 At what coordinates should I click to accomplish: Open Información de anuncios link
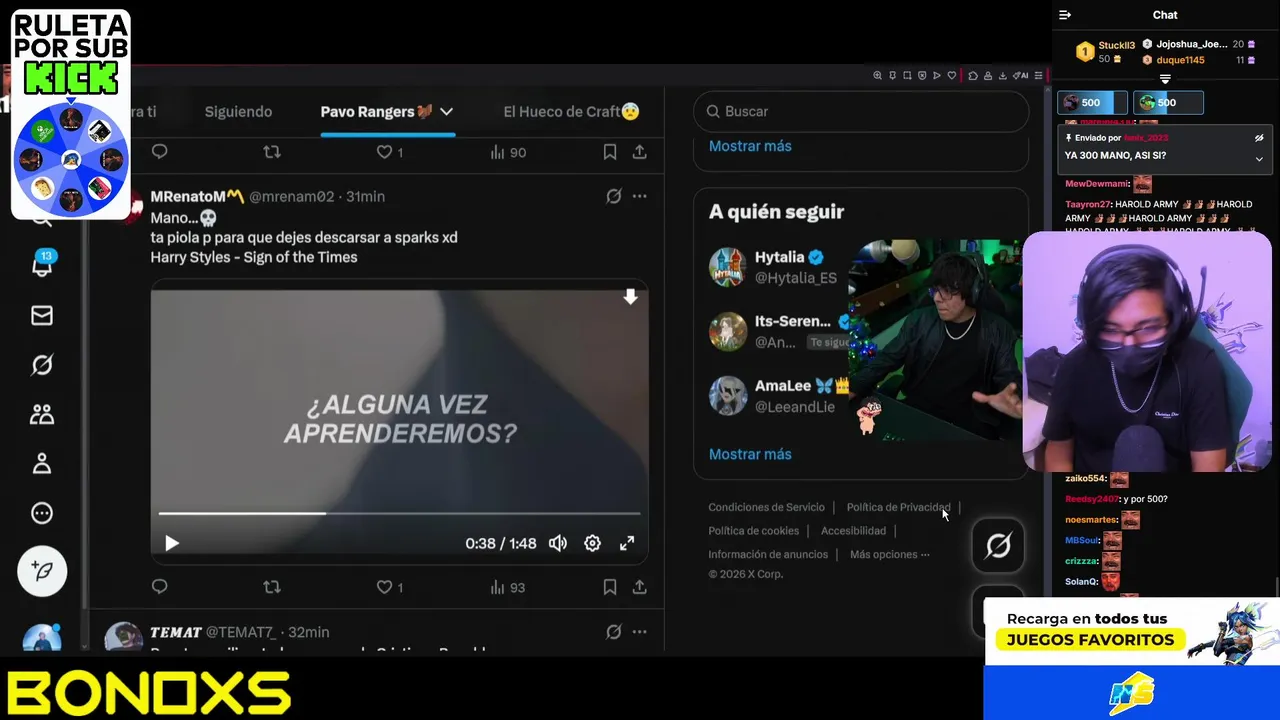pos(768,555)
